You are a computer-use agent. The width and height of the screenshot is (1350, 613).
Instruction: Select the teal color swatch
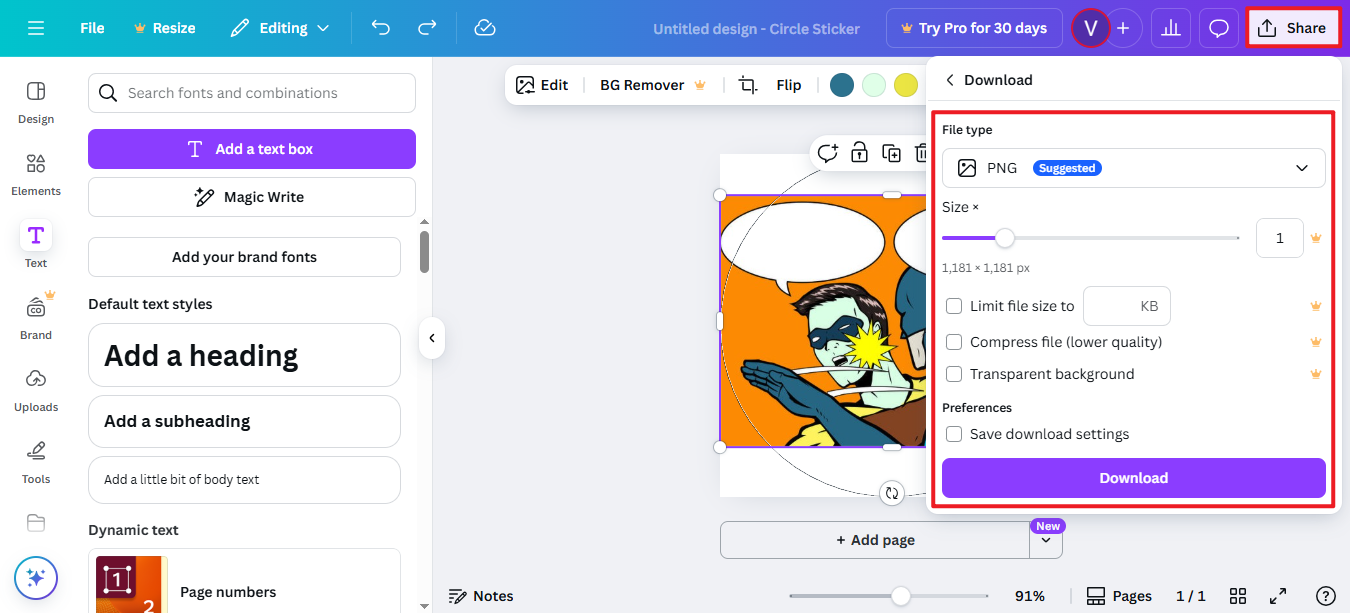(841, 85)
